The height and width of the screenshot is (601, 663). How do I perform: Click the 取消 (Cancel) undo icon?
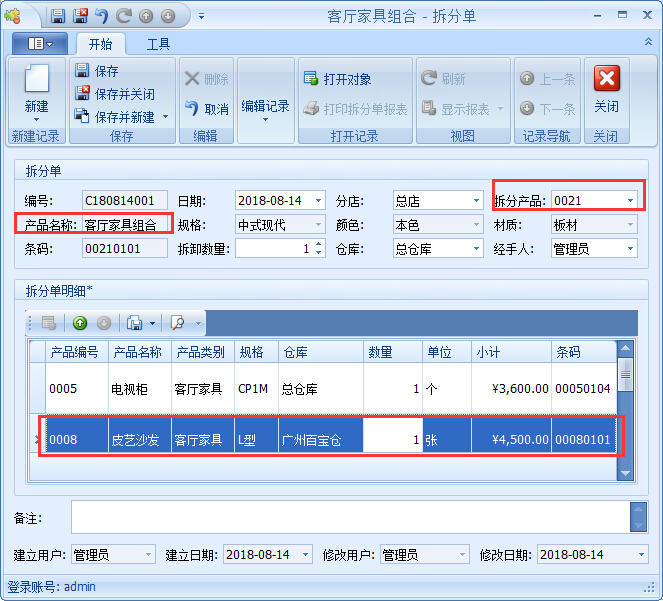pyautogui.click(x=193, y=108)
